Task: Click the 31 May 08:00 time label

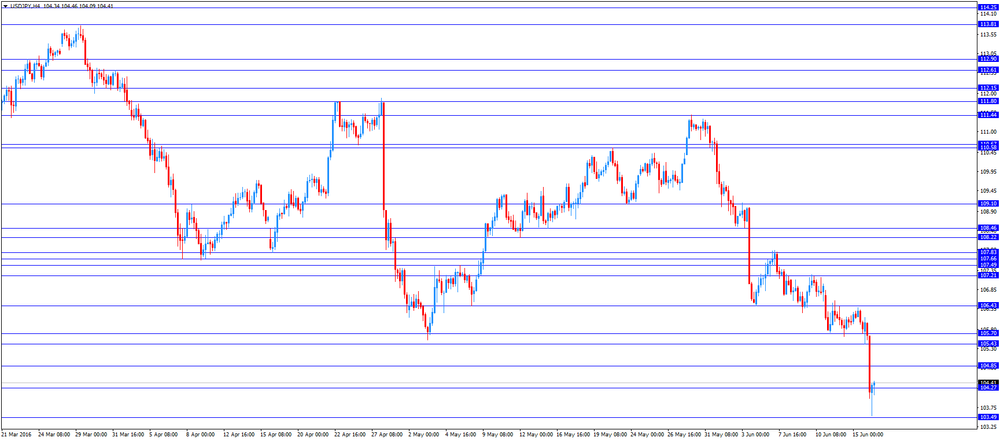Action: pyautogui.click(x=720, y=435)
